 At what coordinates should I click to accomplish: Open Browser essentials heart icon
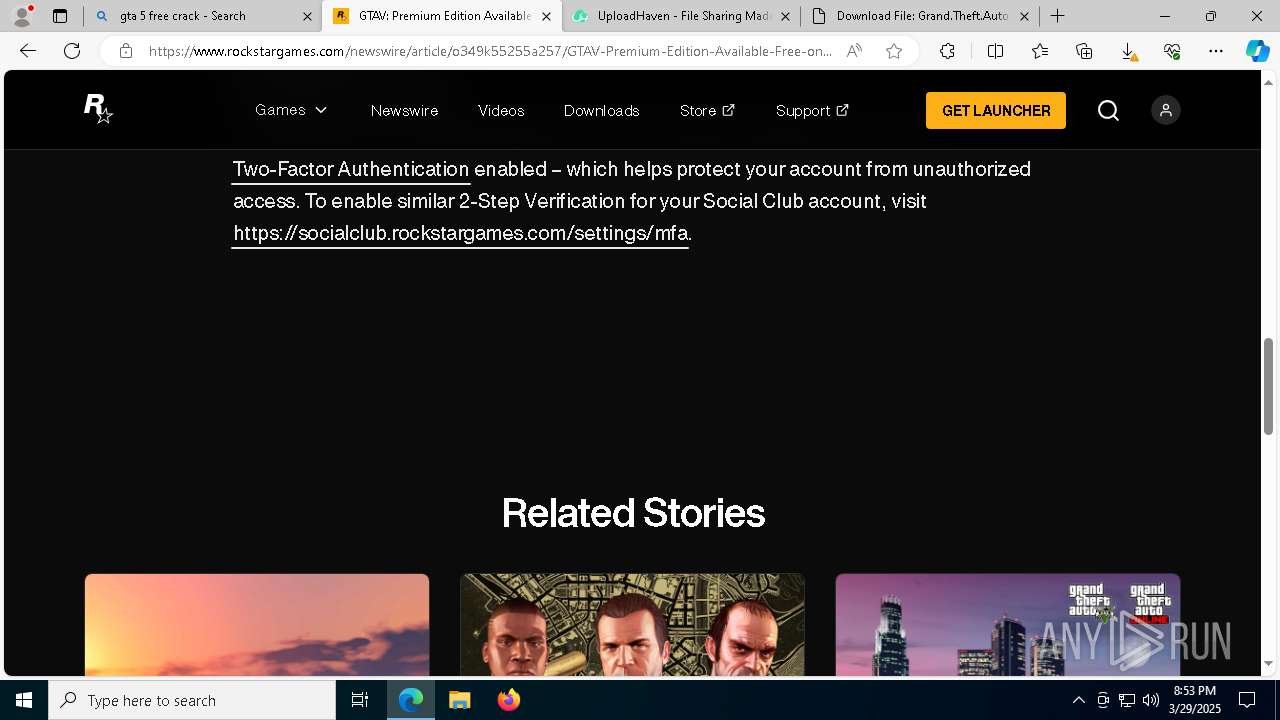tap(1172, 51)
